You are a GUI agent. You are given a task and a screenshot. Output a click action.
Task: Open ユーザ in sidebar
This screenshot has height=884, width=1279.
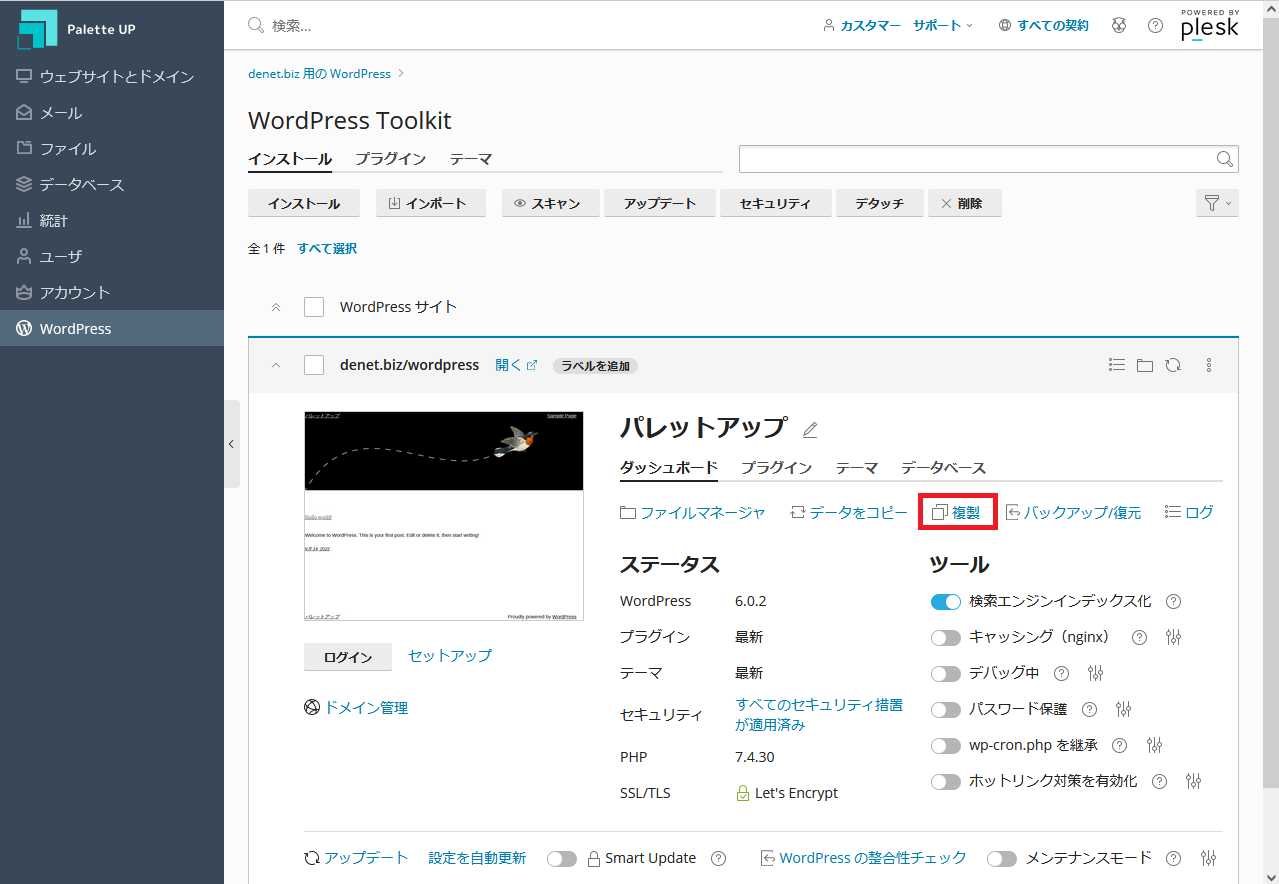point(112,256)
